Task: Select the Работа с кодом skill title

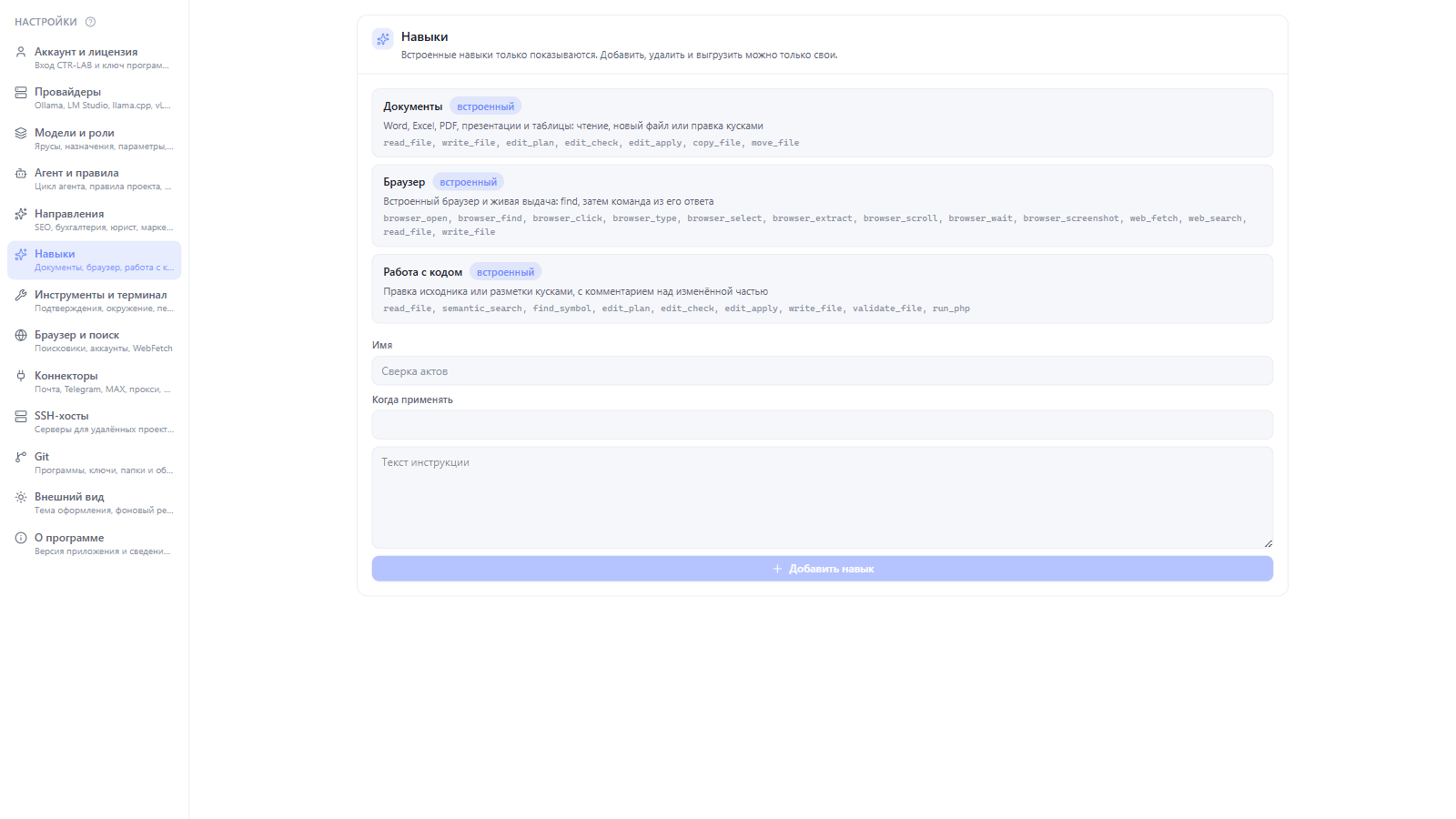Action: (x=422, y=272)
